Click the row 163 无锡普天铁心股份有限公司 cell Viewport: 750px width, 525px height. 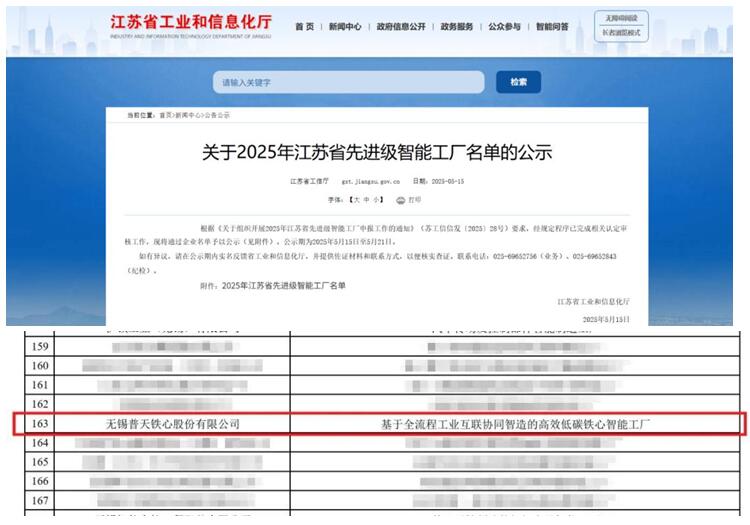coord(173,423)
